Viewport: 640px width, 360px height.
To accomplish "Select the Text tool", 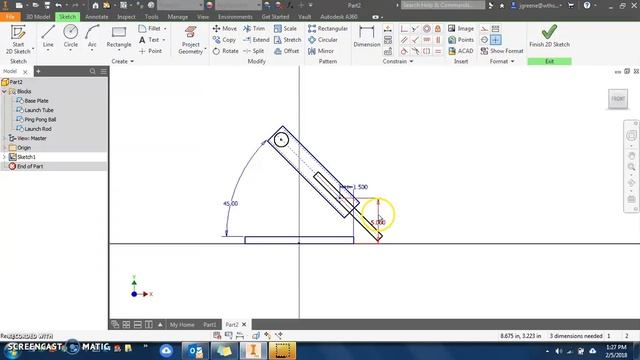I will coord(149,40).
